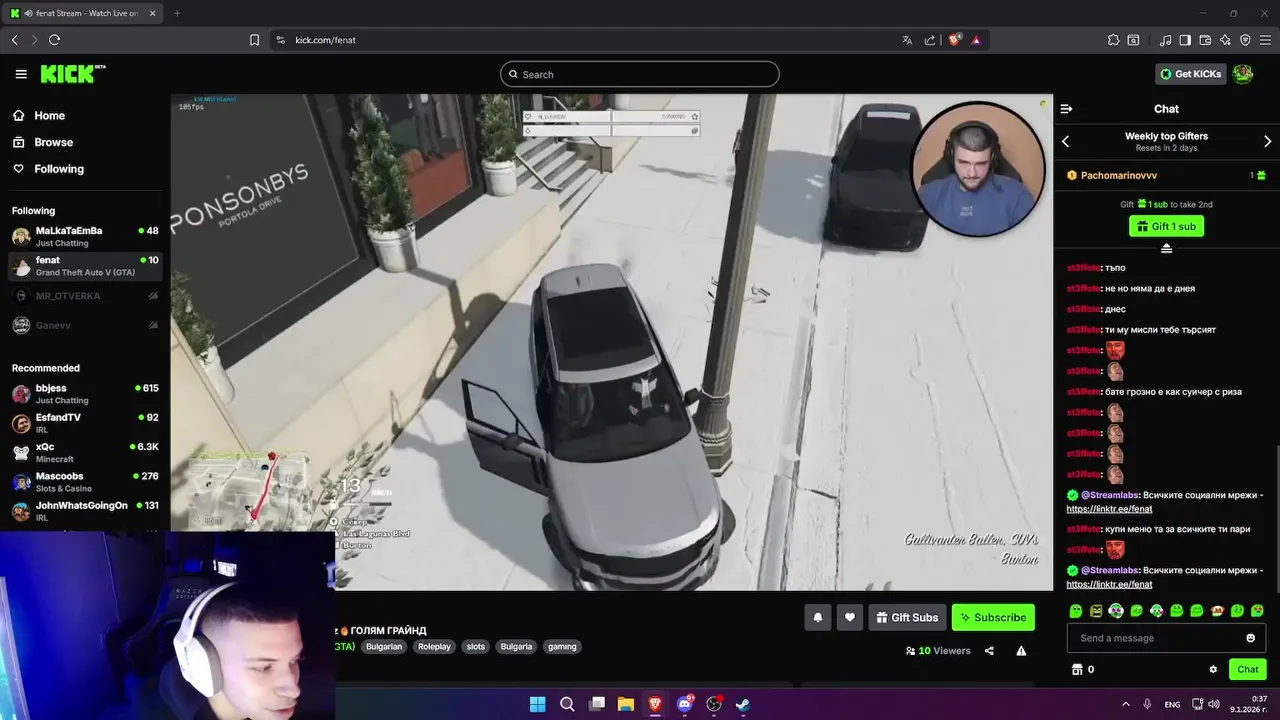This screenshot has height=720, width=1280.
Task: Open last linktr.ee/fenat link in chat
Action: [x=1109, y=584]
